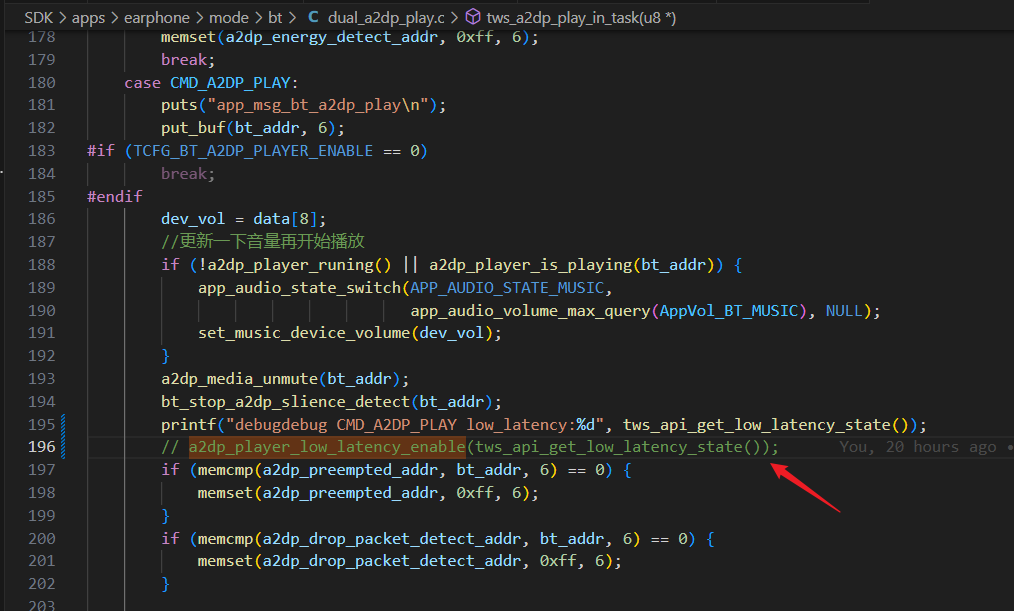Click the TCFG_BT_A2DP_PLAYER_ENABLE macro
1014x611 pixels.
[253, 151]
